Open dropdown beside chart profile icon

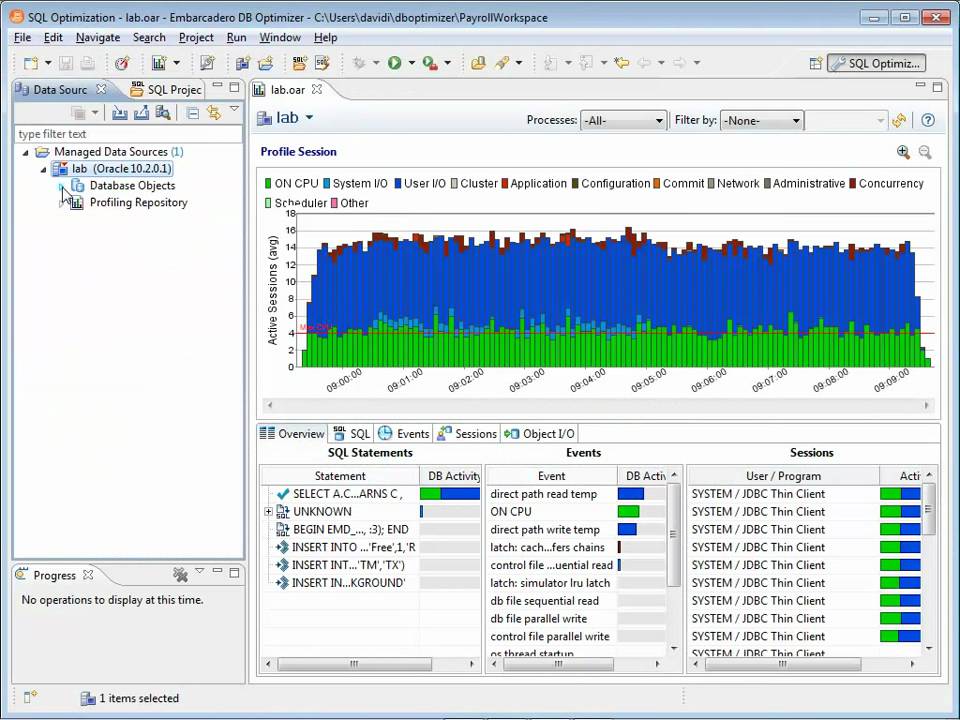click(x=176, y=63)
